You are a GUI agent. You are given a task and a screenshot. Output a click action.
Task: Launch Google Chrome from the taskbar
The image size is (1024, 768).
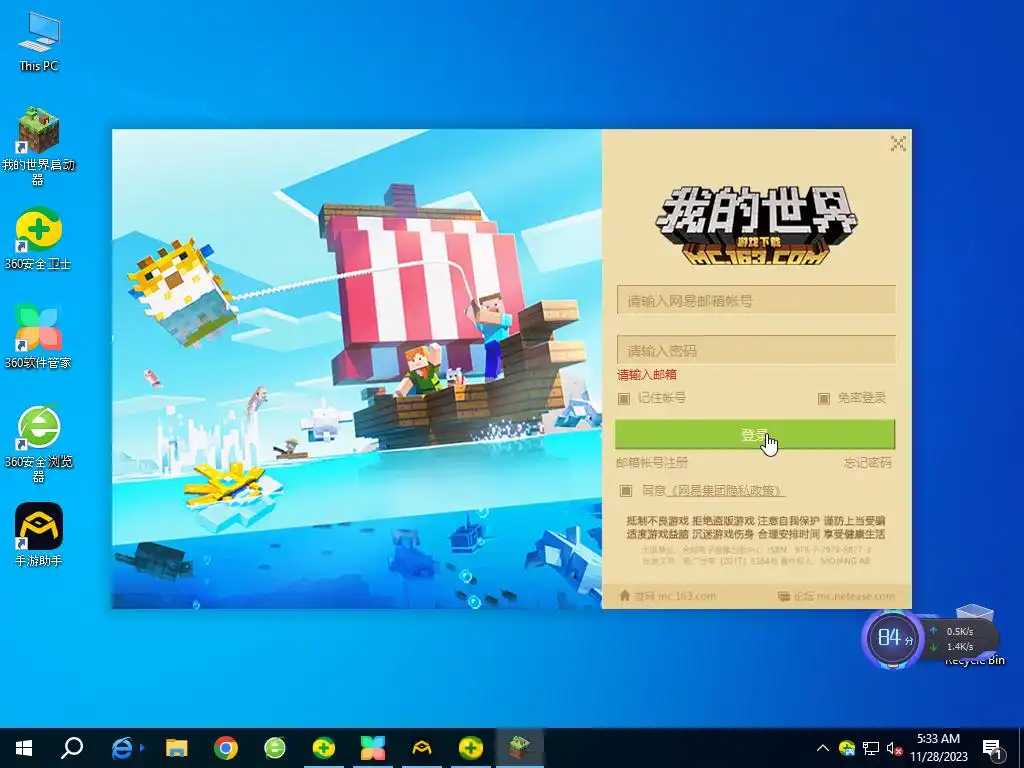225,748
